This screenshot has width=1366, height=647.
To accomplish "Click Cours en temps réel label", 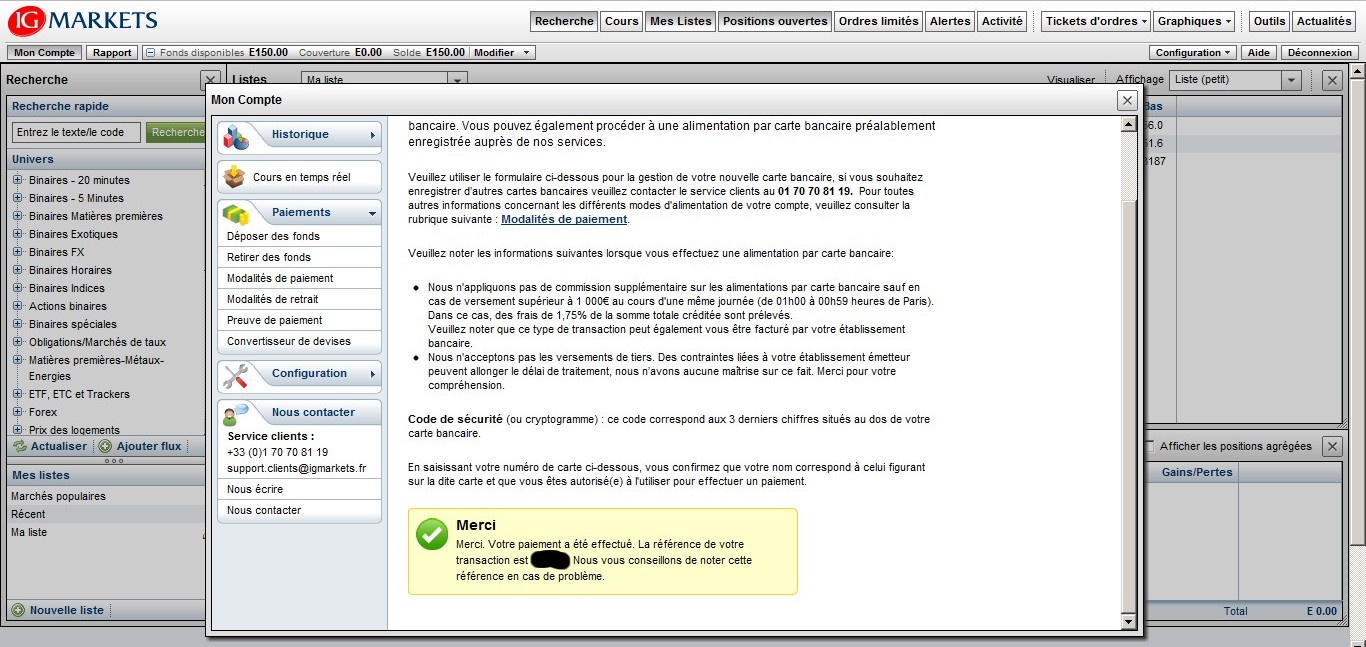I will pyautogui.click(x=302, y=177).
